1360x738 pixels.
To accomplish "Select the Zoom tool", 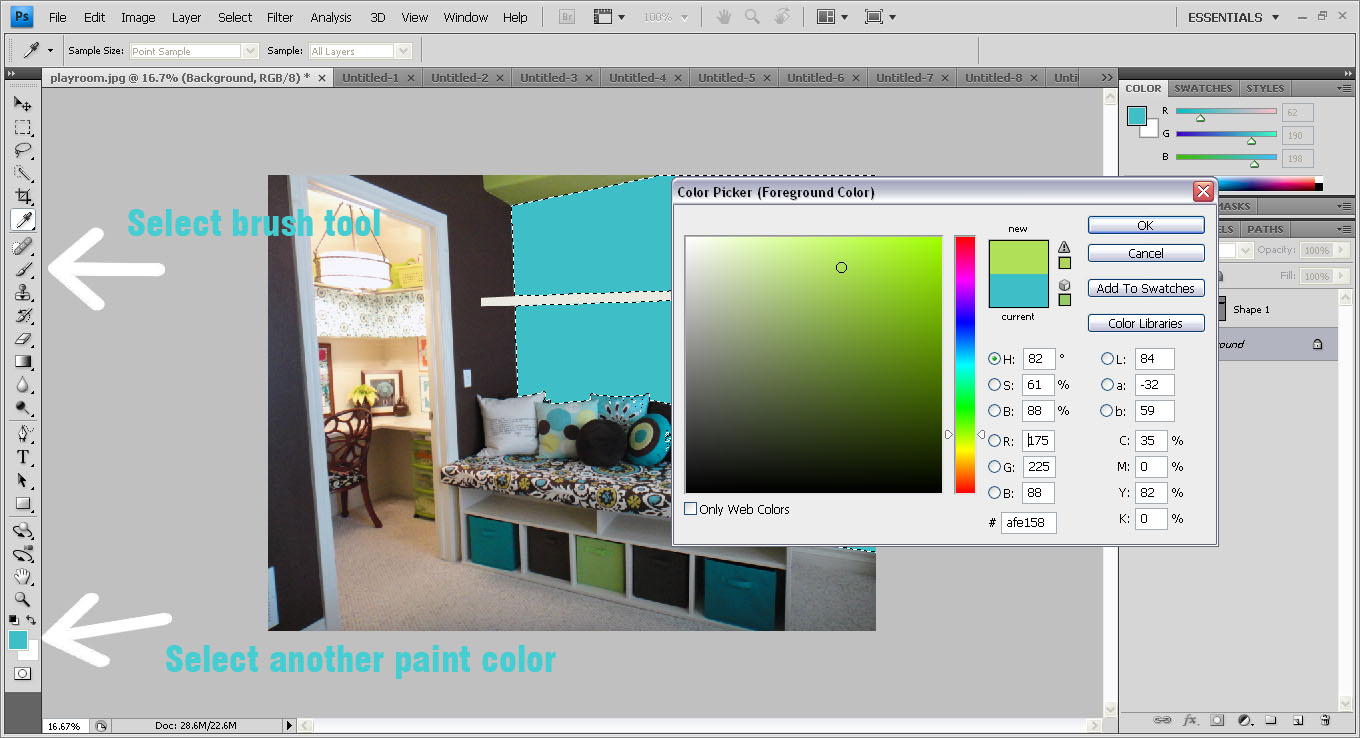I will (22, 600).
